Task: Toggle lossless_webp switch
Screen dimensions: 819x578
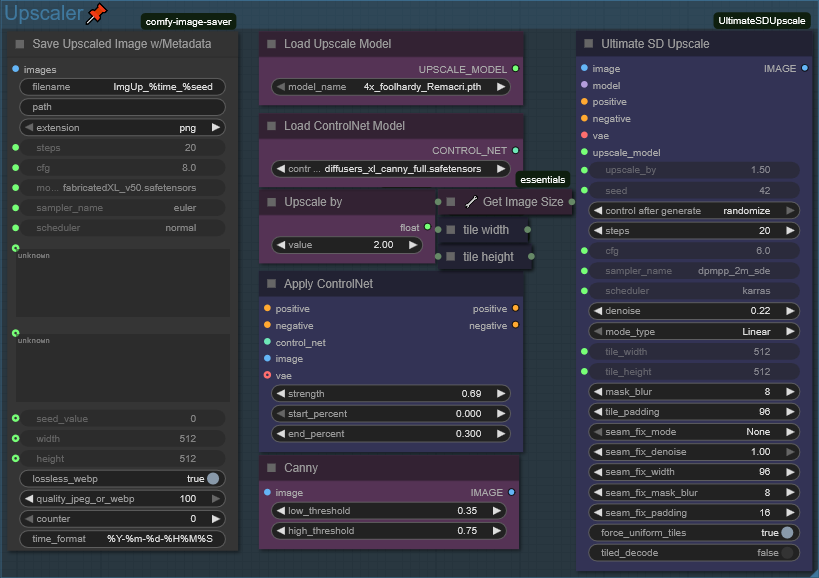Action: (213, 478)
